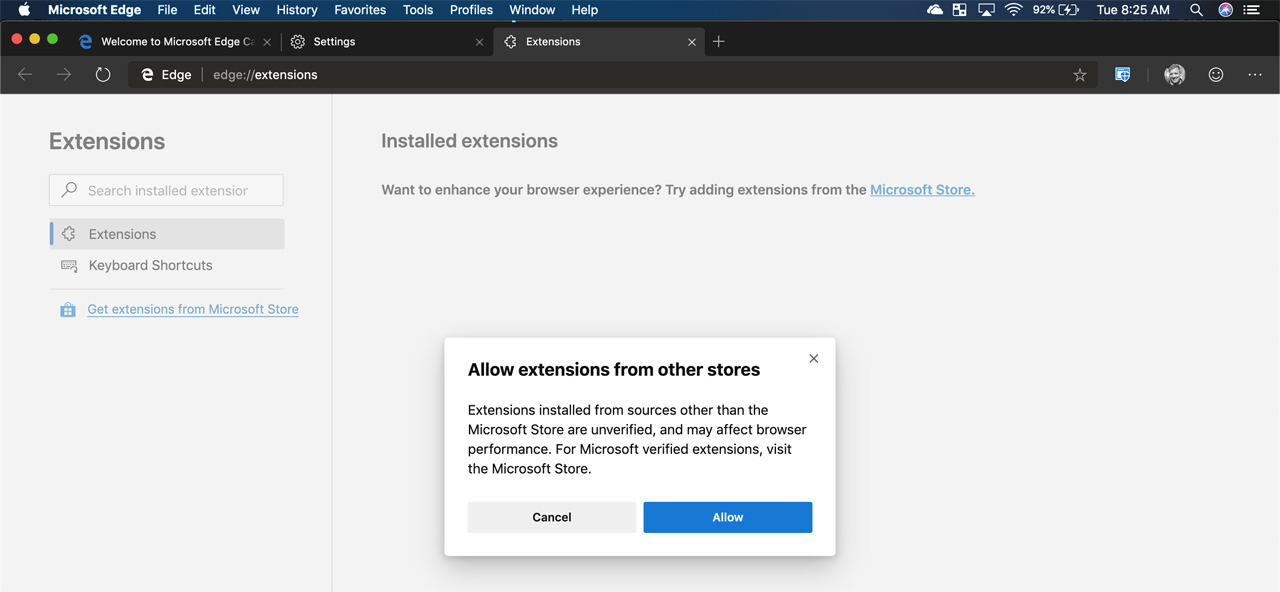Click the back navigation arrow
Viewport: 1280px width, 592px height.
(x=26, y=75)
